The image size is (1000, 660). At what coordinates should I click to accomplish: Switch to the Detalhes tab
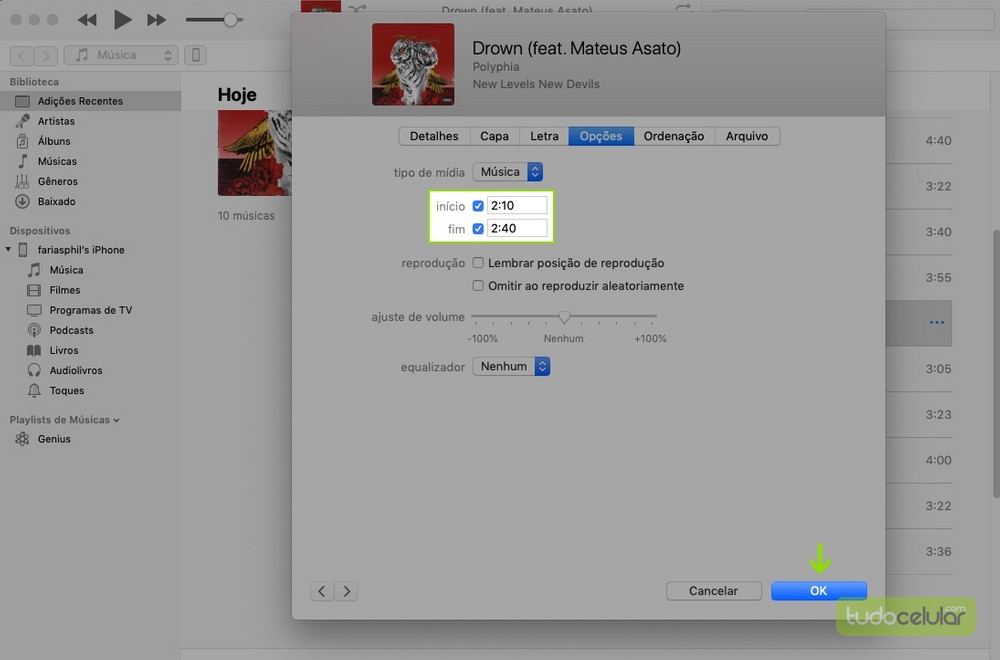click(434, 136)
